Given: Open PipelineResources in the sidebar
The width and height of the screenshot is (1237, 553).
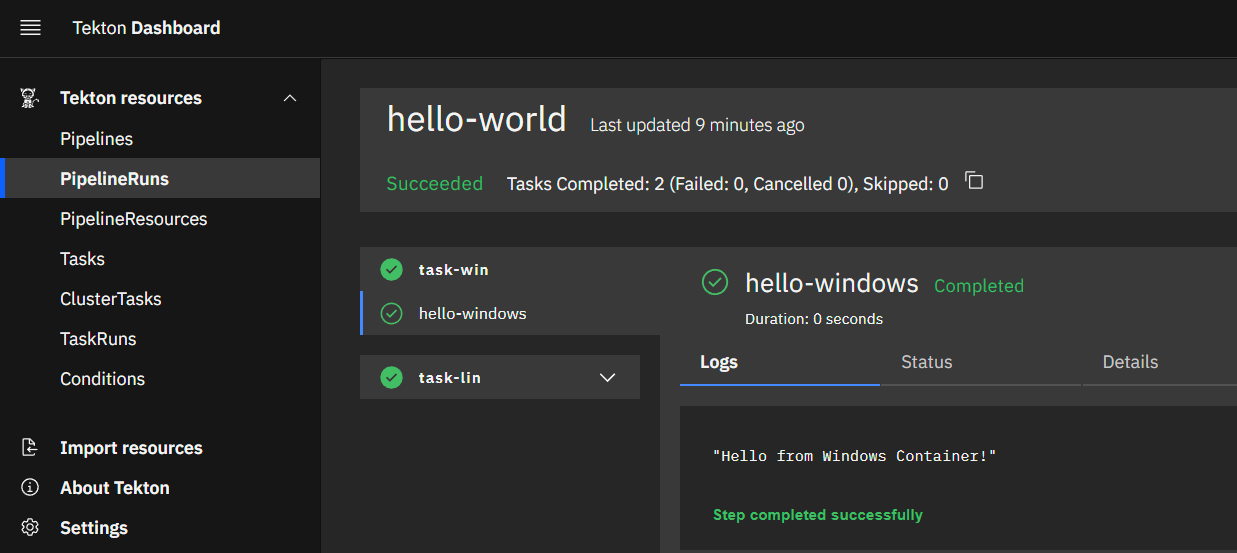Looking at the screenshot, I should pos(160,219).
